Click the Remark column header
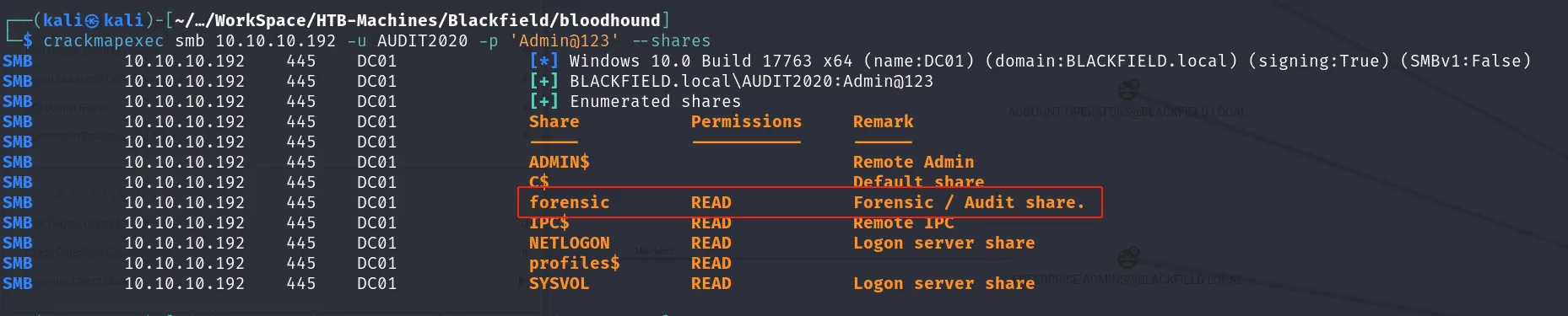 883,121
